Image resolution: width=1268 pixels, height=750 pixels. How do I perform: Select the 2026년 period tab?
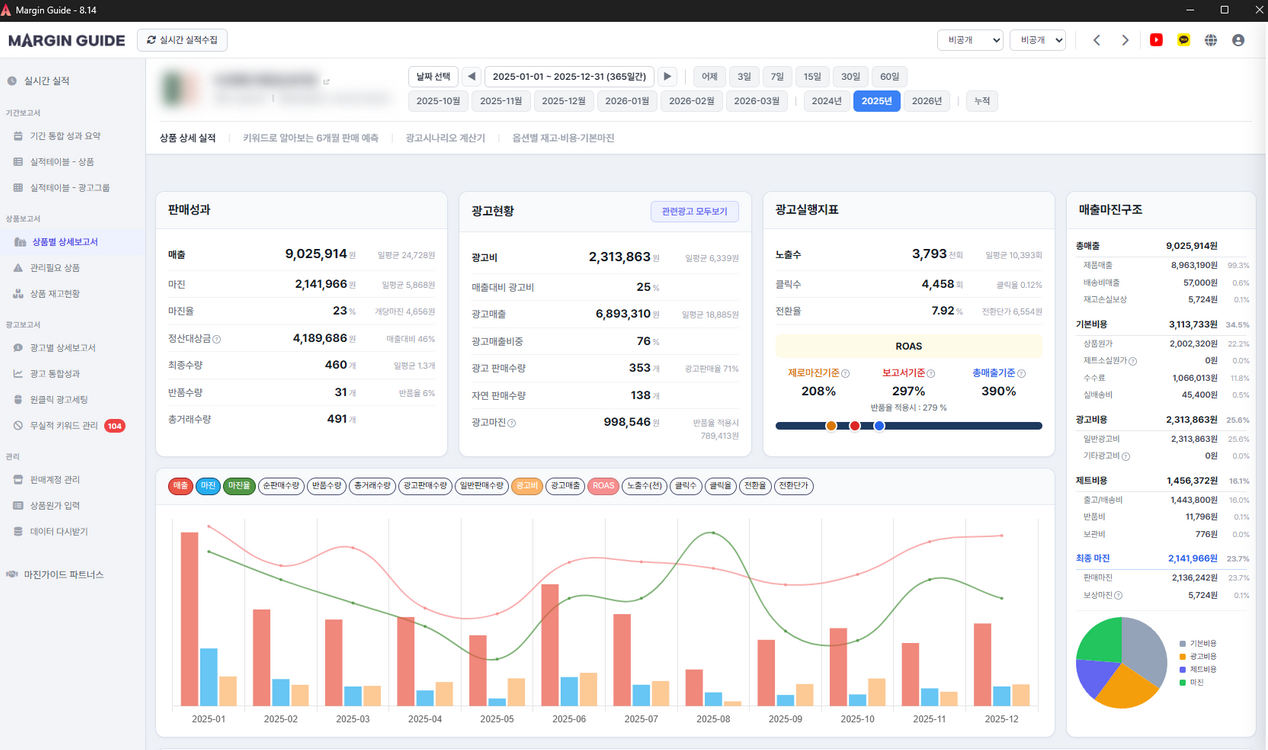tap(927, 100)
